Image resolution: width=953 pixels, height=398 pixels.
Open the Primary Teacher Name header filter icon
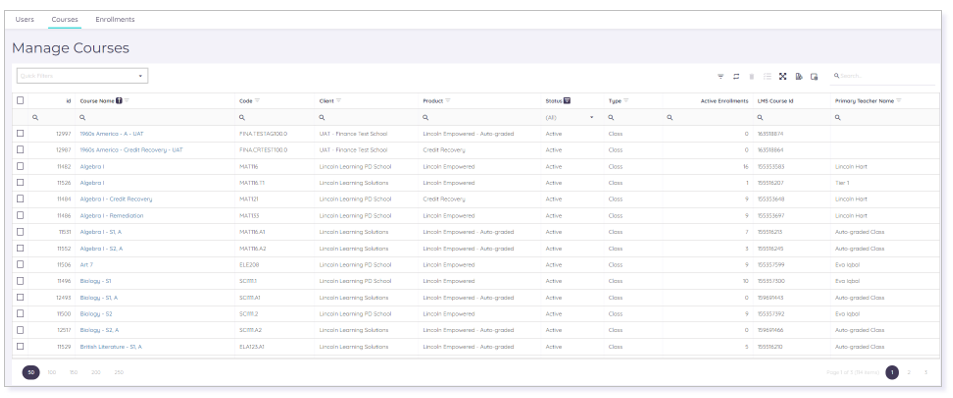pos(899,101)
